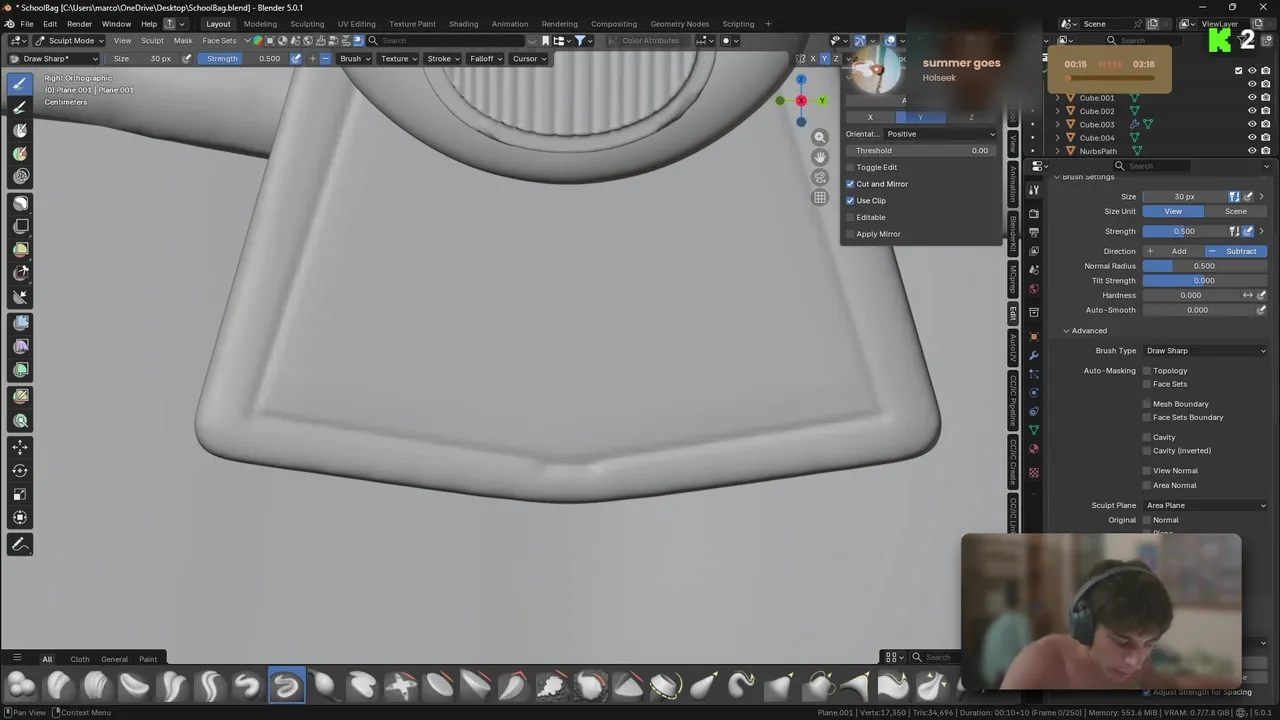Open Orientation Positive dropdown
1280x720 pixels.
point(941,134)
